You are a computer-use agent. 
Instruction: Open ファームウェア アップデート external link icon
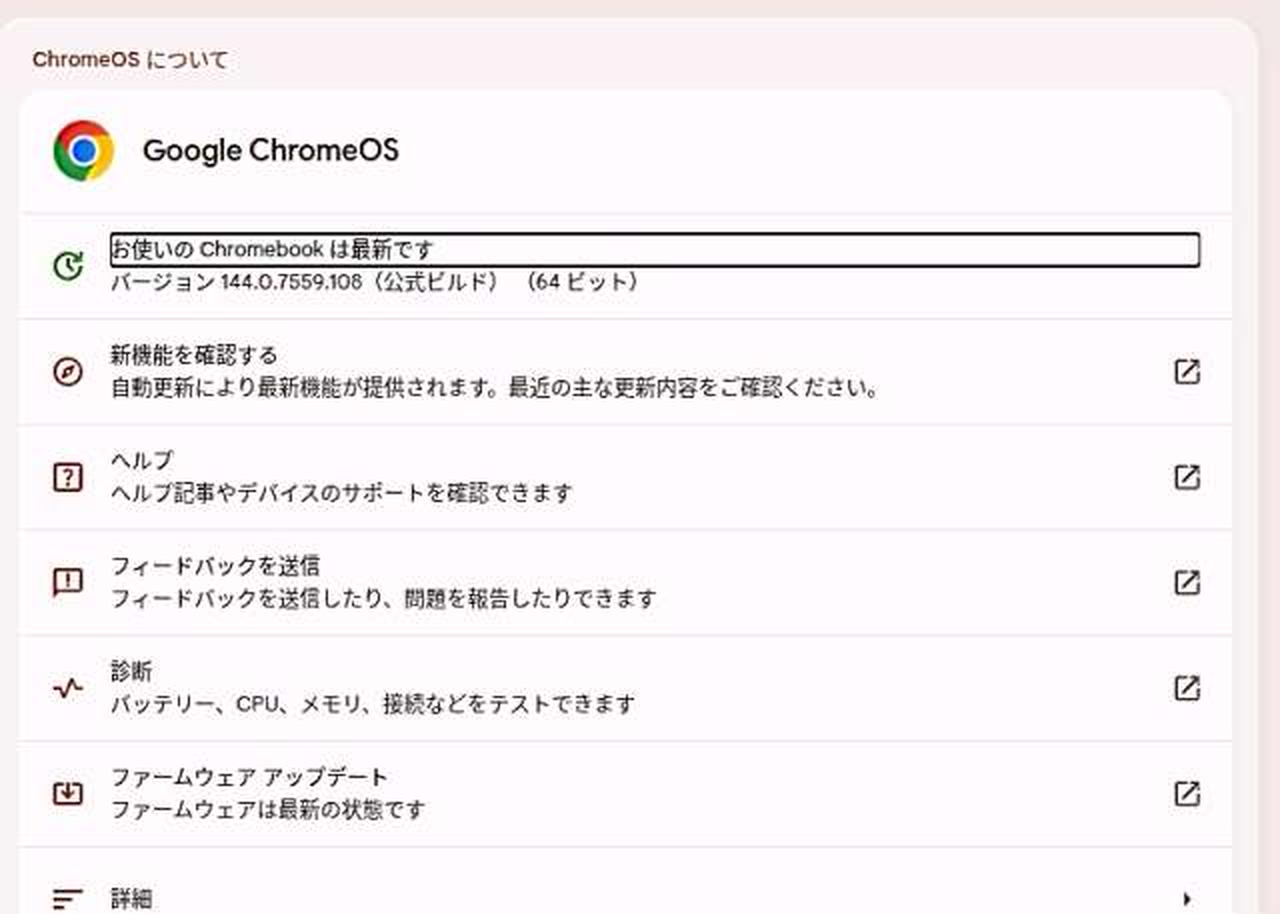click(x=1186, y=794)
